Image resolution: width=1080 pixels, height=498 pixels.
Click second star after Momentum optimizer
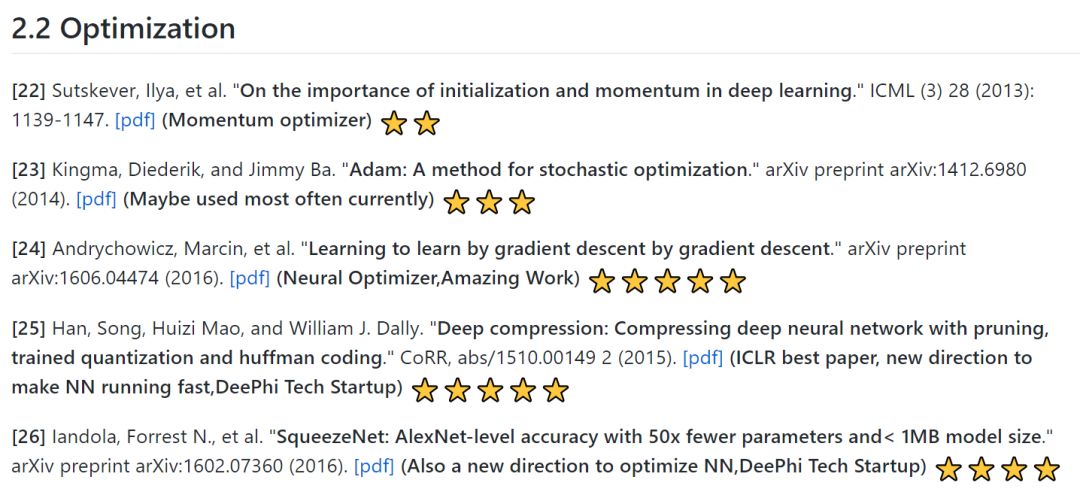(x=427, y=124)
